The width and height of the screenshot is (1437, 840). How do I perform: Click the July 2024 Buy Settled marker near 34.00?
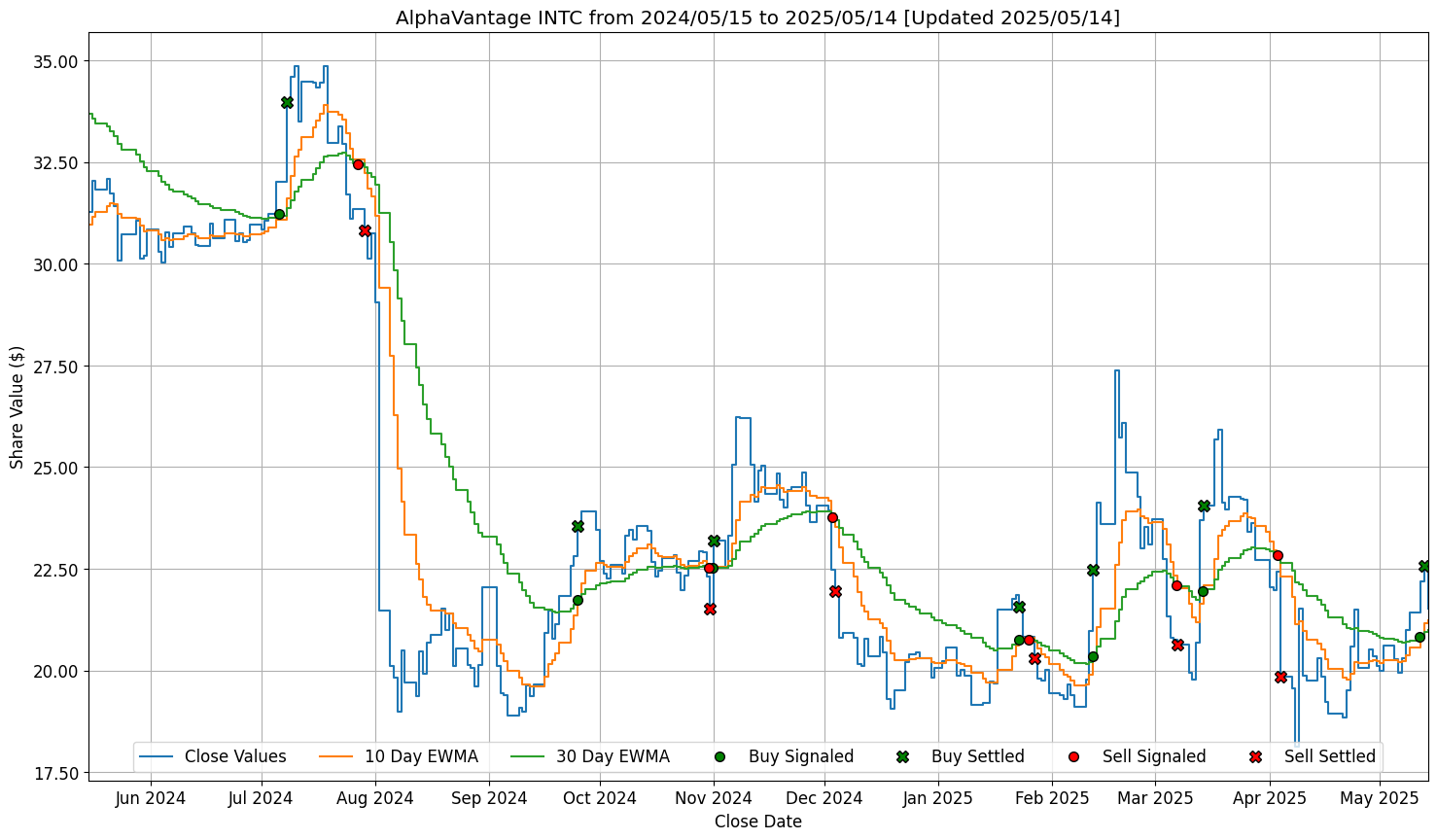[287, 102]
